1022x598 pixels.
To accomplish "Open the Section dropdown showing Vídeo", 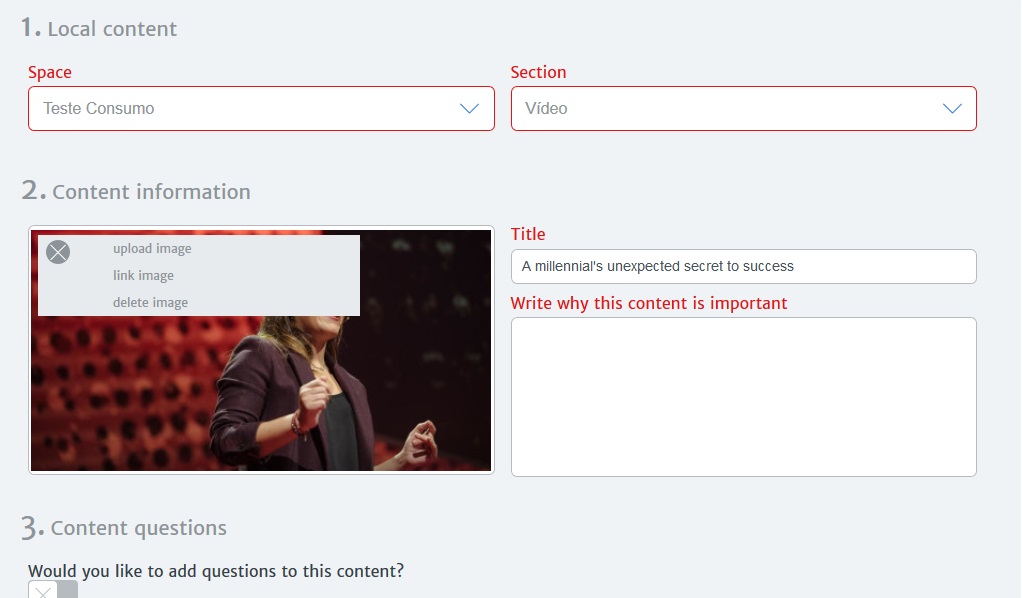I will tap(744, 108).
